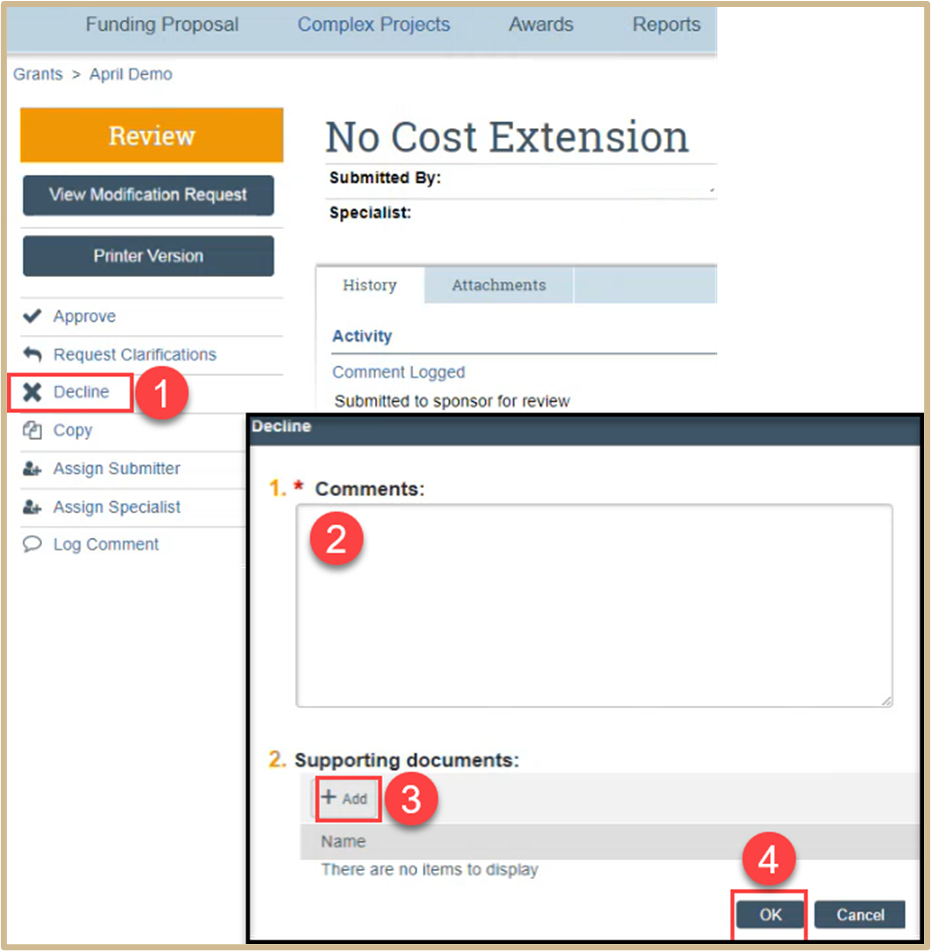
Task: Click the Activity column heading
Action: click(x=362, y=336)
